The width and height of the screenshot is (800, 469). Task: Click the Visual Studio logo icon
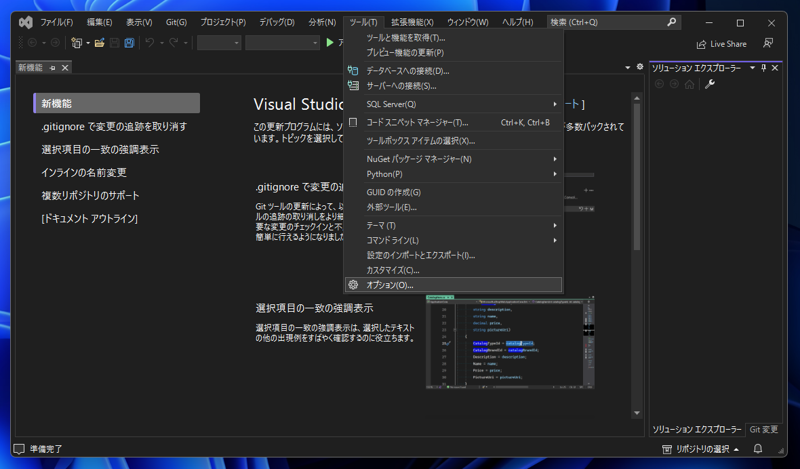point(26,22)
